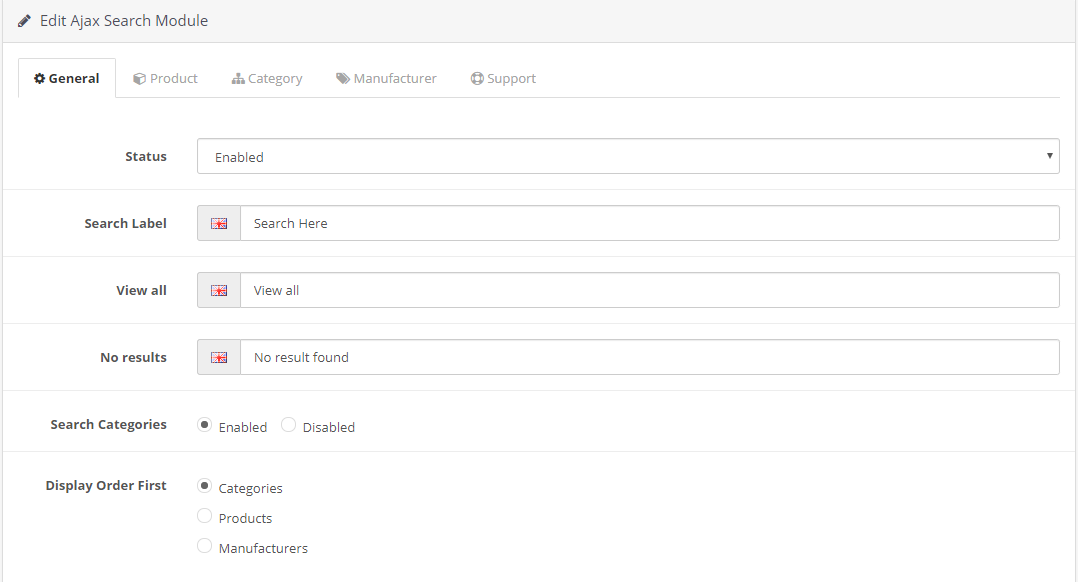Click the flag icon beside Search Label field
The image size is (1078, 582).
219,224
